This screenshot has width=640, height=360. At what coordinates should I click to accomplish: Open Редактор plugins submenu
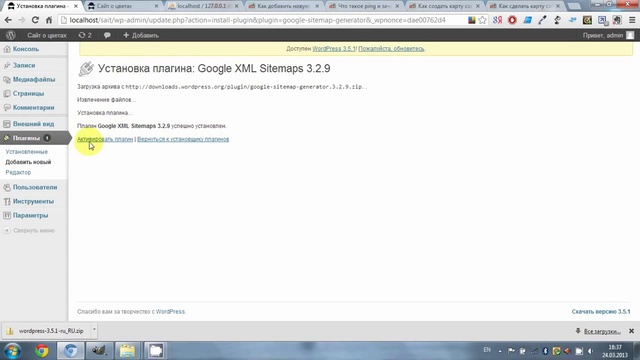point(18,172)
